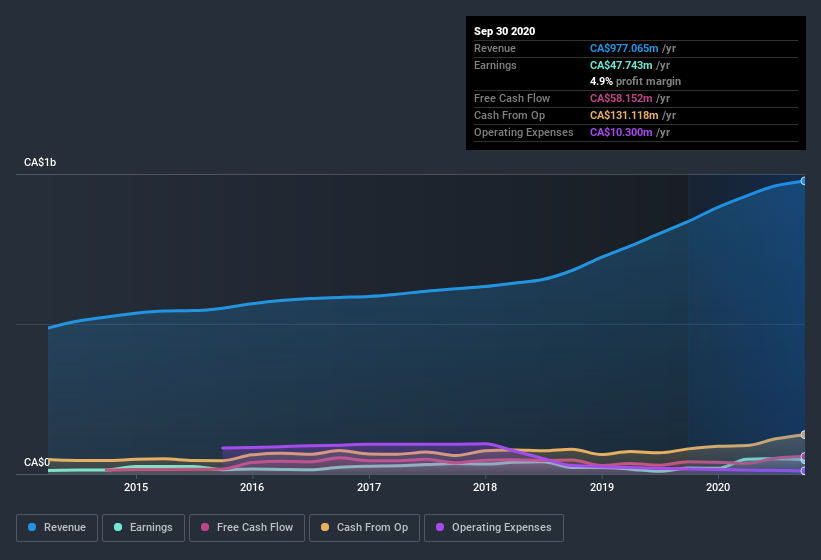The width and height of the screenshot is (821, 560).
Task: Click the CA$1b y-axis label
Action: pyautogui.click(x=40, y=162)
